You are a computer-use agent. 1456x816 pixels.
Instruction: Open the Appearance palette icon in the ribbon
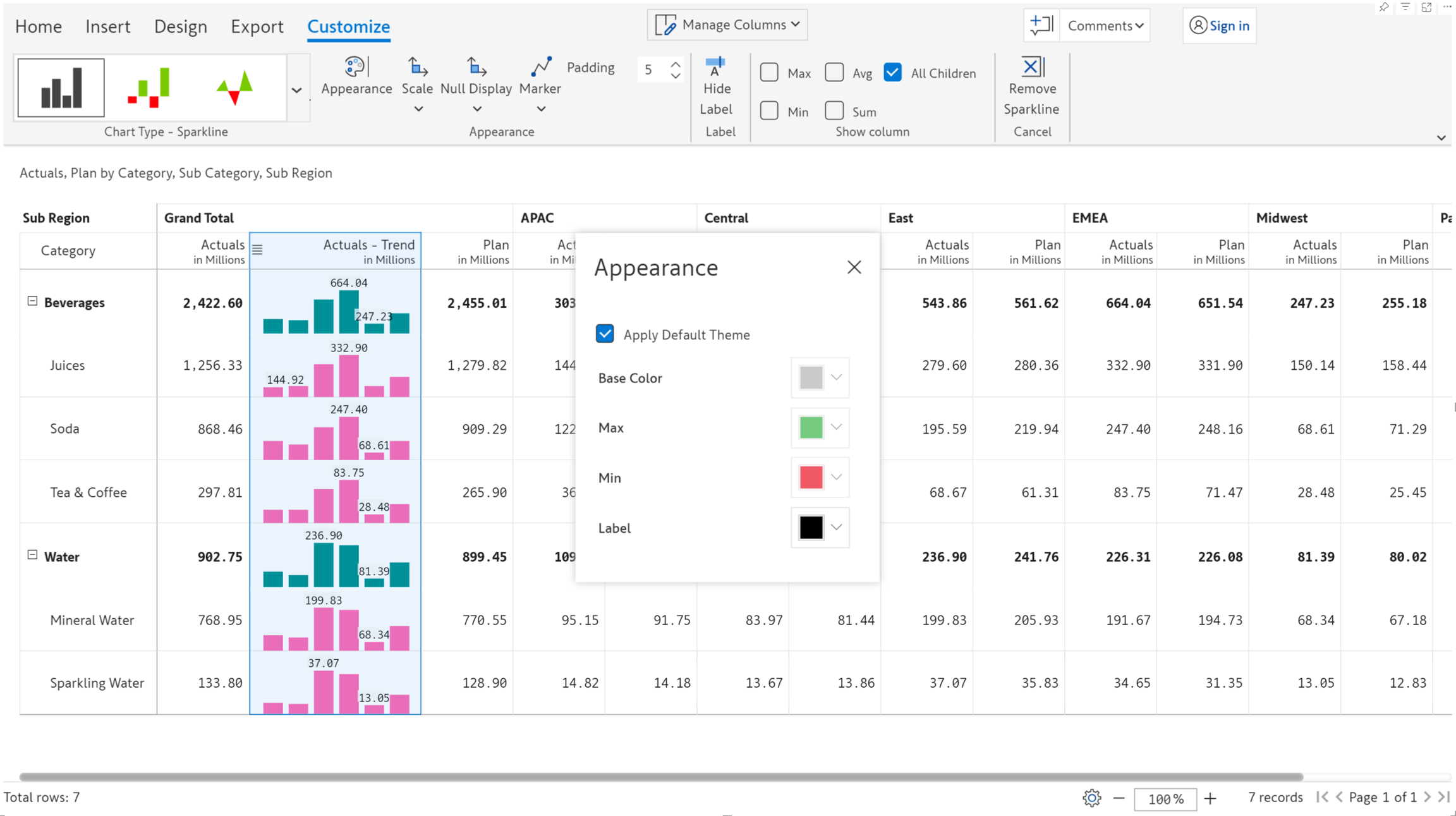click(x=355, y=67)
